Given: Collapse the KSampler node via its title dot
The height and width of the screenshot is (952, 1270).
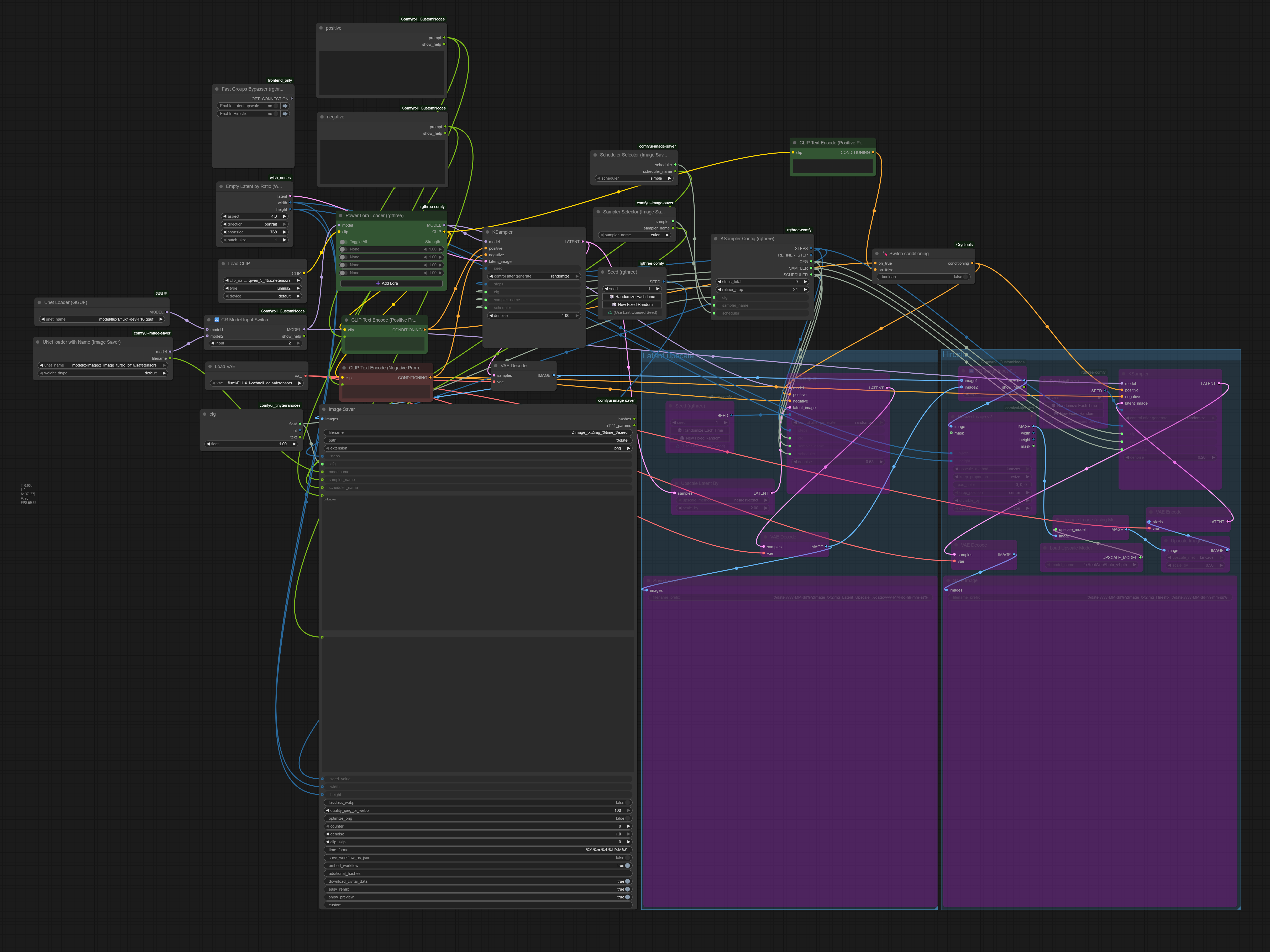Looking at the screenshot, I should click(487, 232).
